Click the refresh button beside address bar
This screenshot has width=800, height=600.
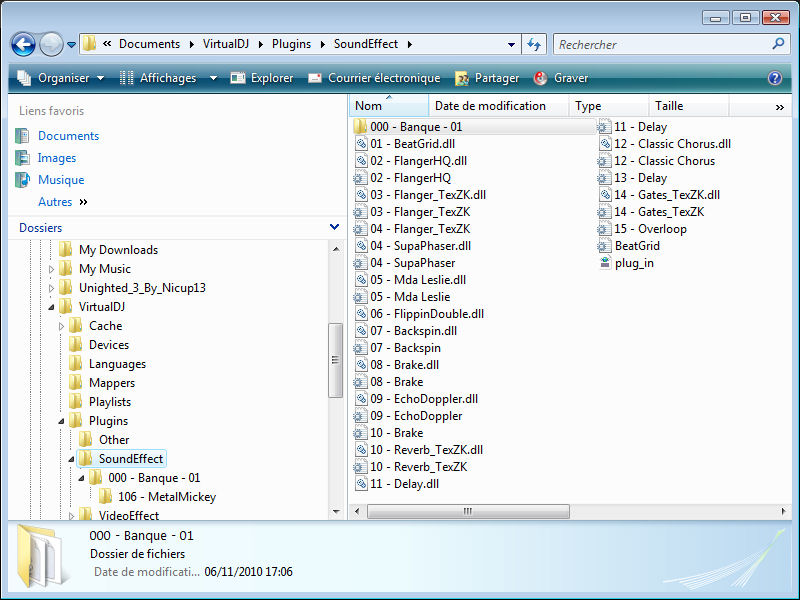click(x=534, y=44)
